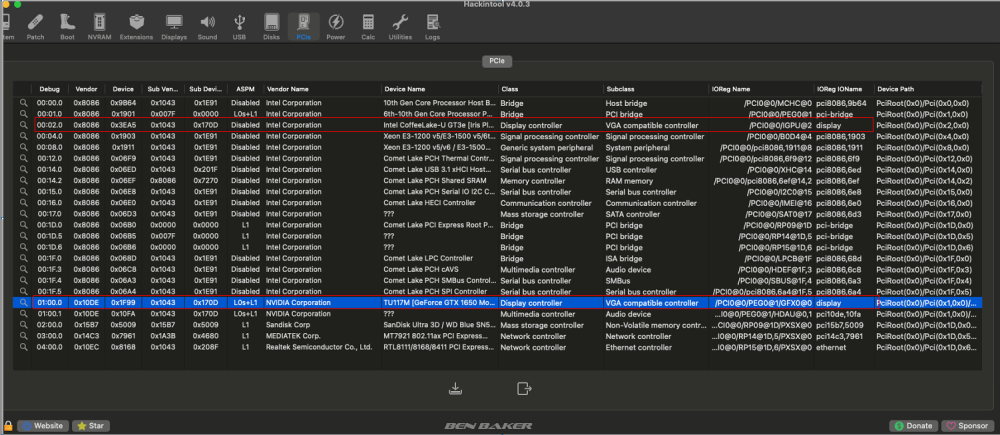Click the download/update PCI IDs icon
1000x435 pixels.
(455, 388)
